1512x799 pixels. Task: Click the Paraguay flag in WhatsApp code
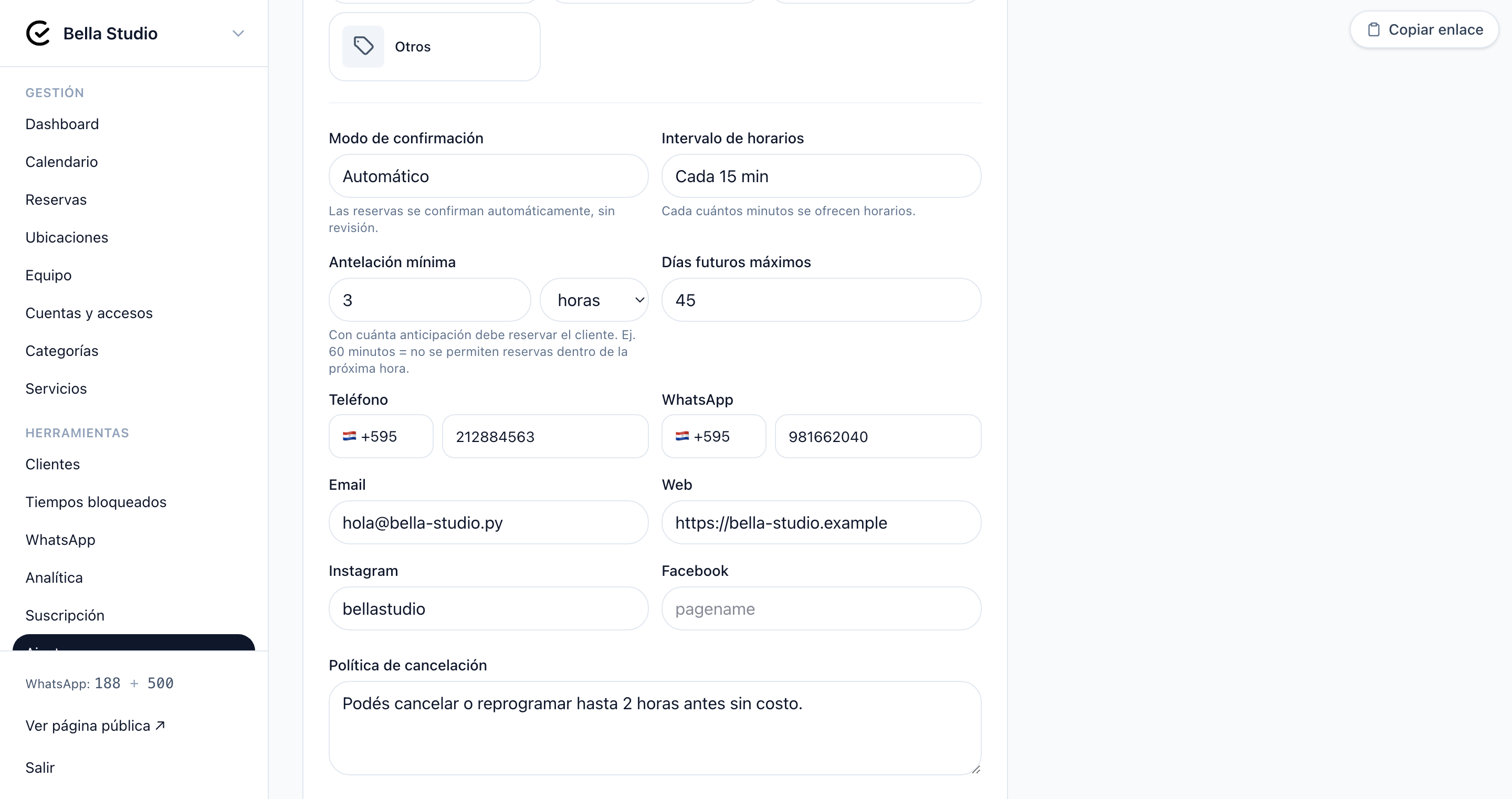tap(682, 436)
